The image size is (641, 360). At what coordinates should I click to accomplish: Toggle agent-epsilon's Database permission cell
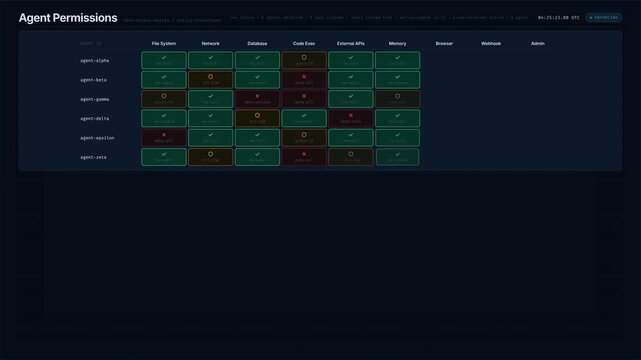coord(257,138)
